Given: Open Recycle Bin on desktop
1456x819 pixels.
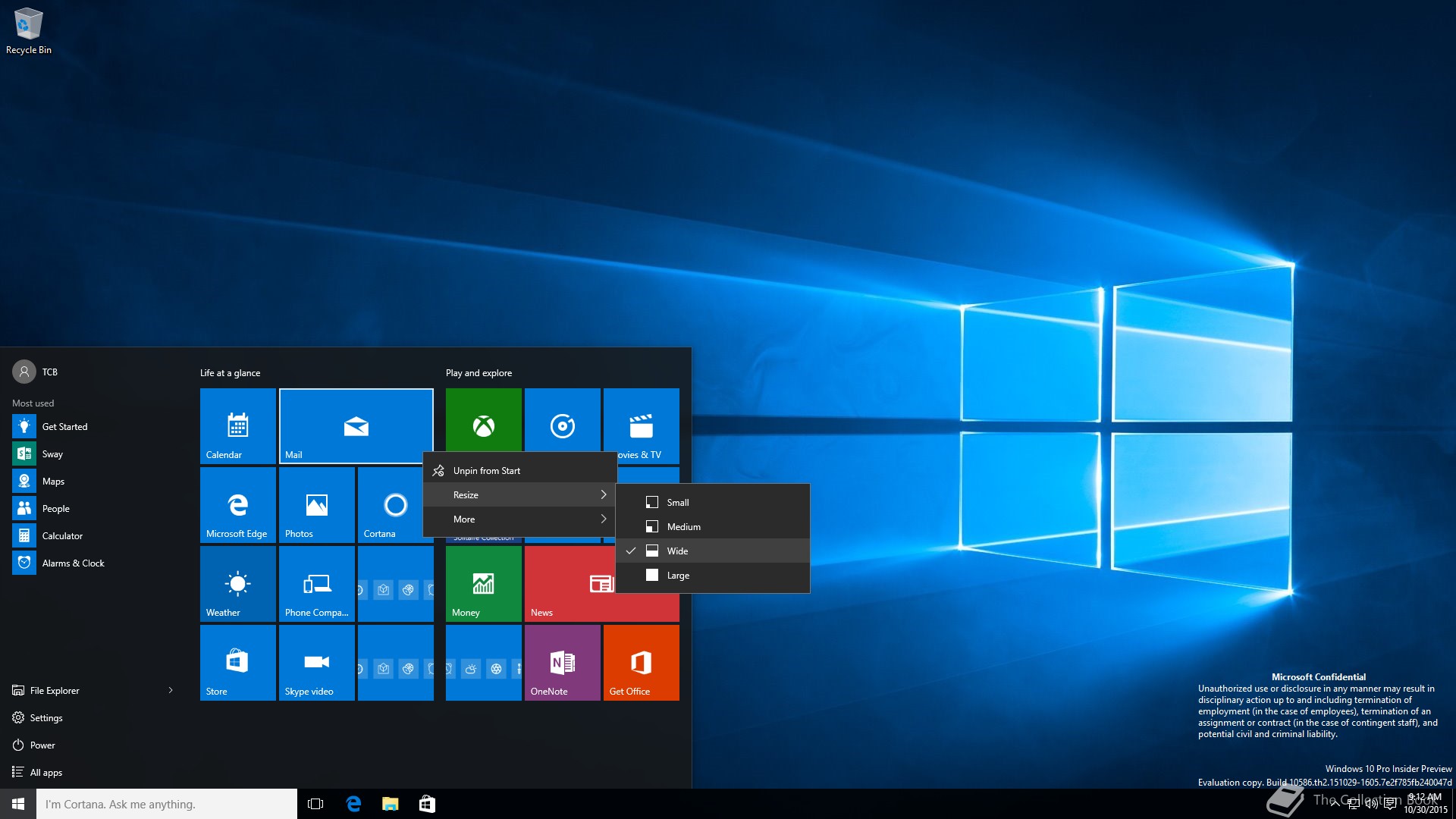Looking at the screenshot, I should (29, 30).
